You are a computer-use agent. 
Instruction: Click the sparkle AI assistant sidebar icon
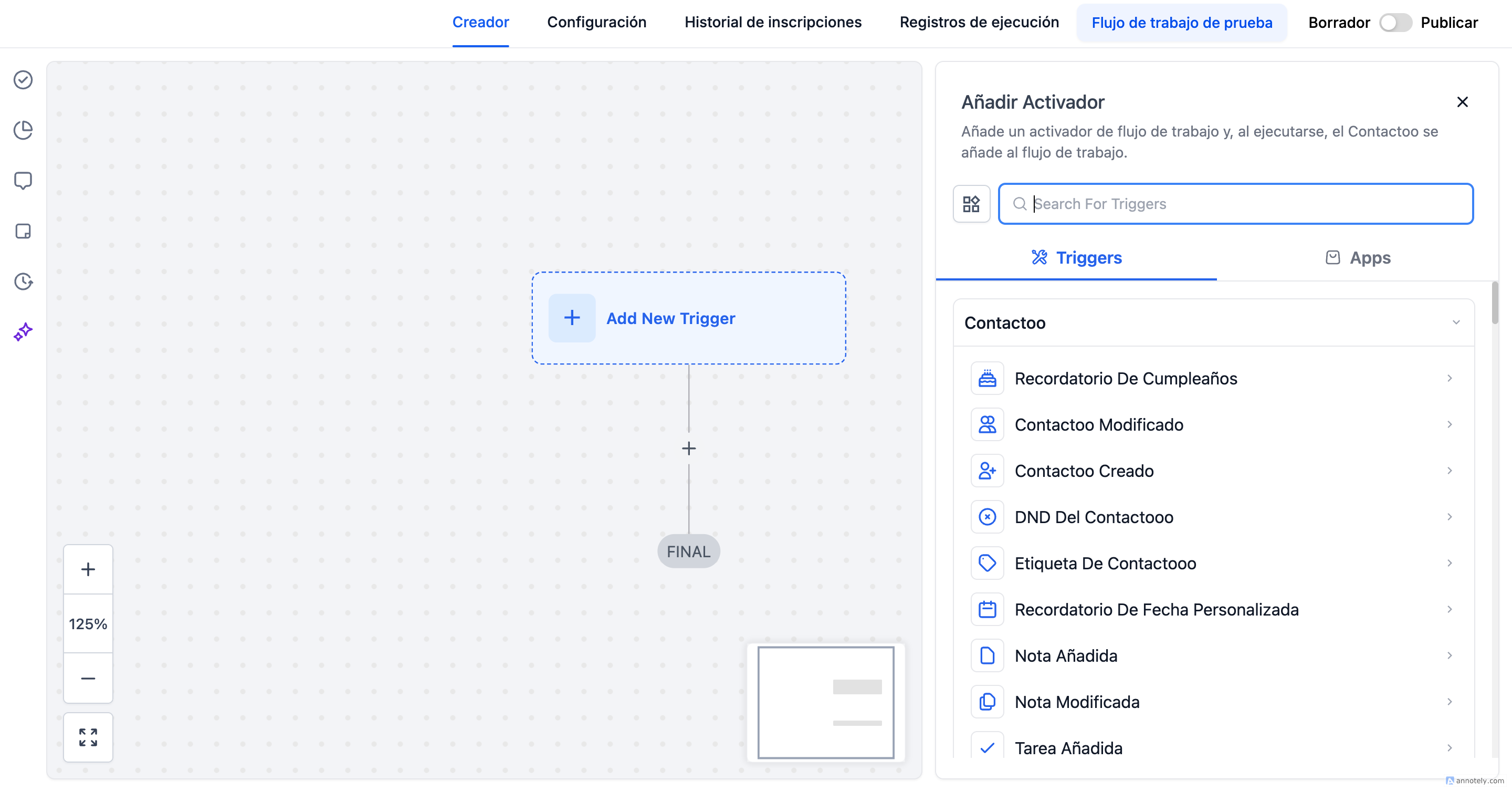[x=23, y=332]
